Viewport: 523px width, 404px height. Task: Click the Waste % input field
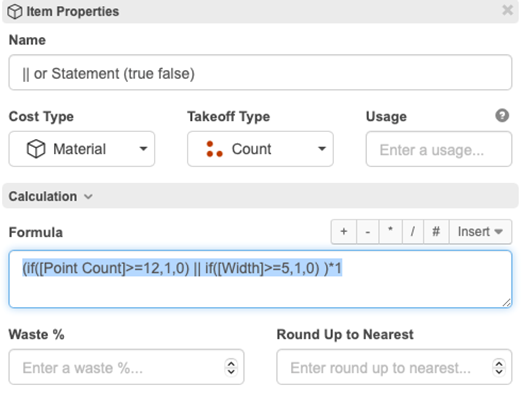(126, 367)
